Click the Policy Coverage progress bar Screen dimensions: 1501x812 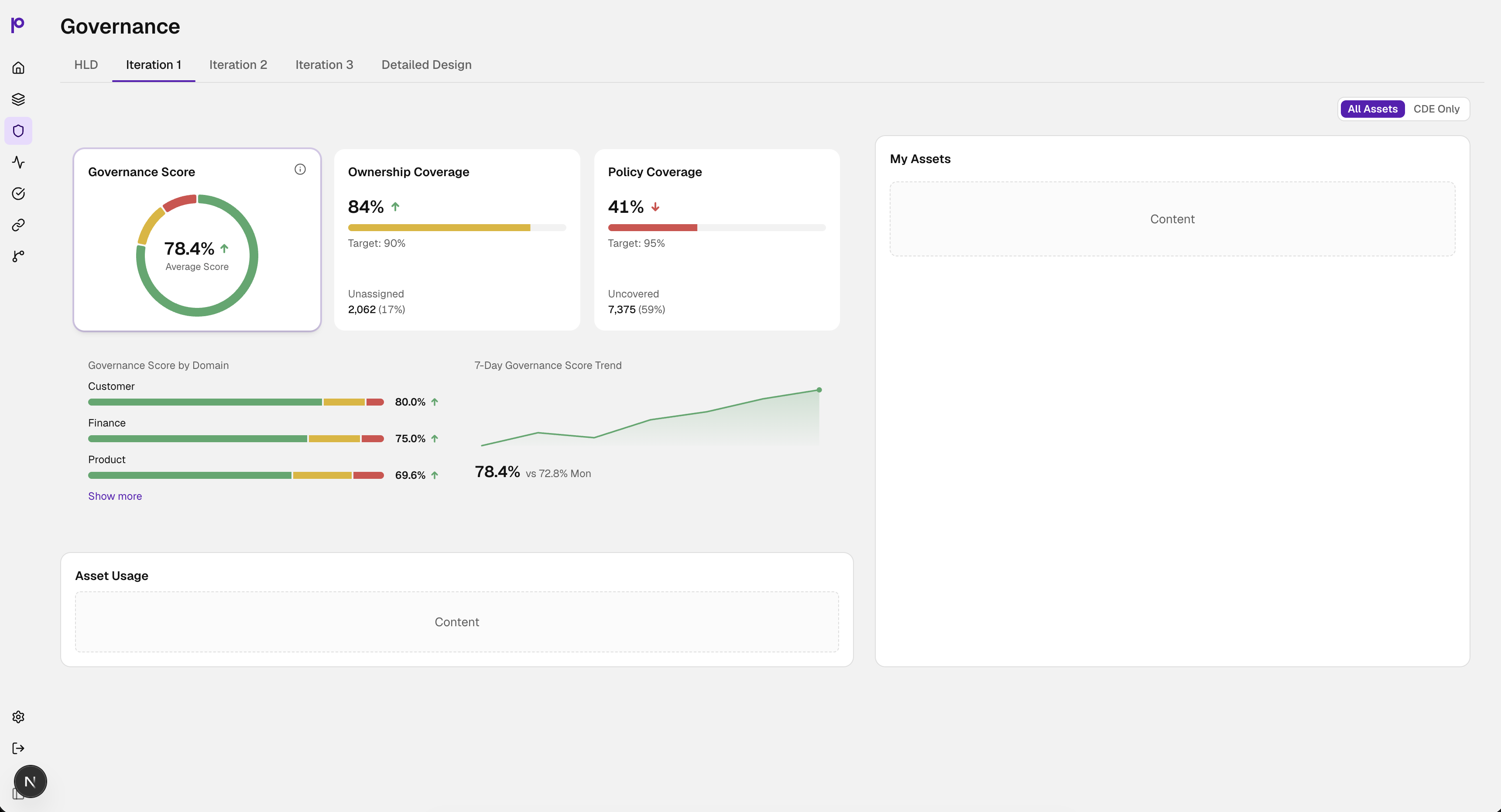pos(717,228)
